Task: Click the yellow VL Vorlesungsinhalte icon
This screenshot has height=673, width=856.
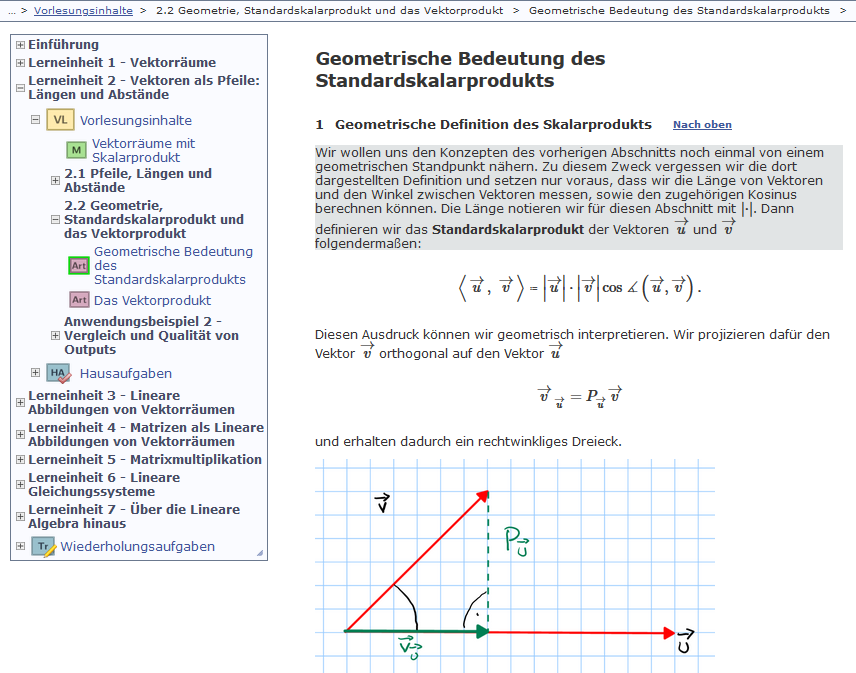Action: click(60, 120)
